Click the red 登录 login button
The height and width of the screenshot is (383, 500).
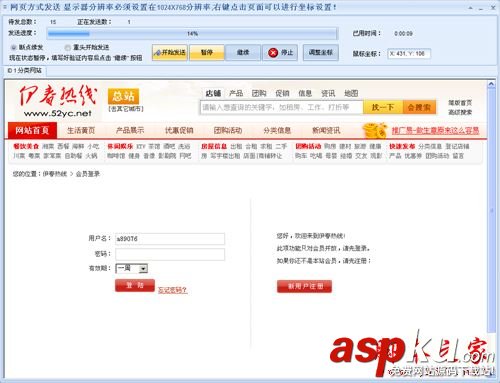135,286
